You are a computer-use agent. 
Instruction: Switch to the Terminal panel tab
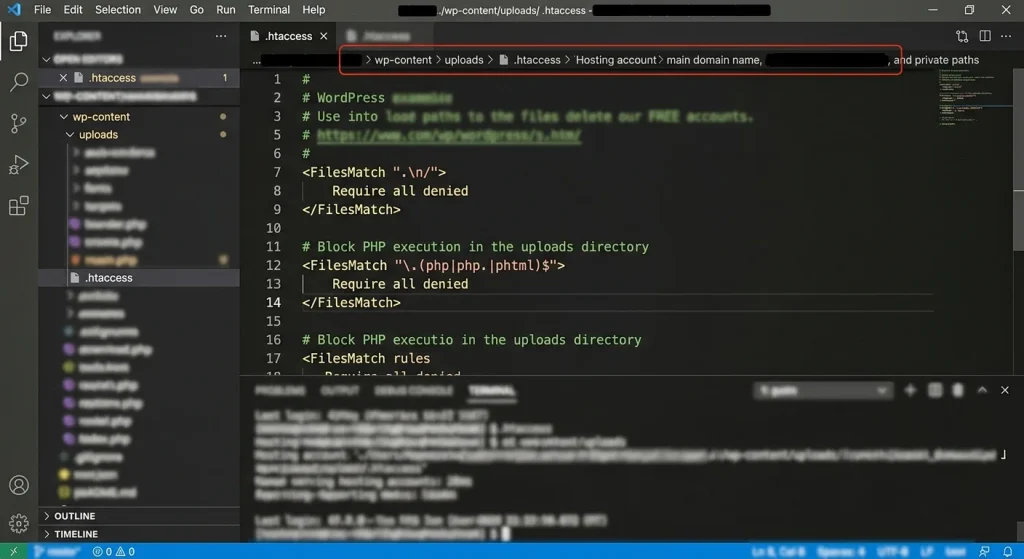(492, 391)
